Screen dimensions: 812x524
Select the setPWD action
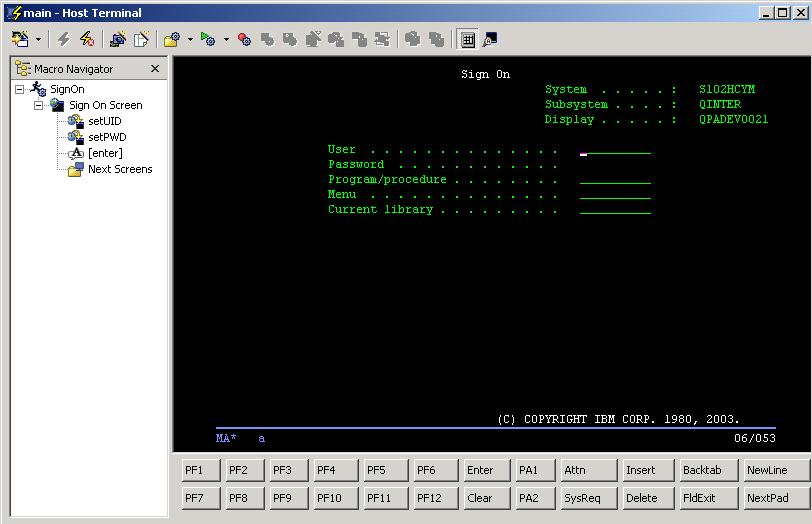[107, 137]
